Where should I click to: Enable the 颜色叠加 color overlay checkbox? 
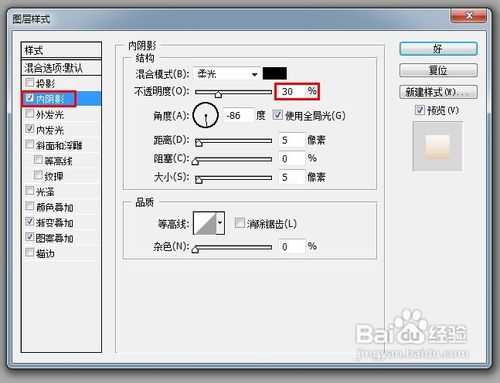[30, 206]
